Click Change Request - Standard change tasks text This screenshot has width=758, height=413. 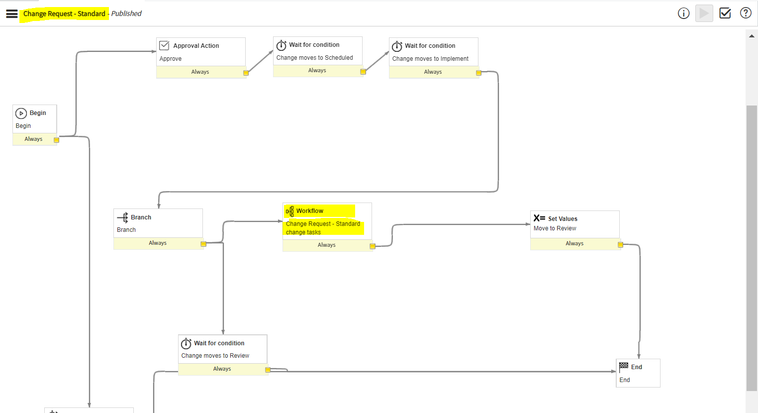(323, 228)
